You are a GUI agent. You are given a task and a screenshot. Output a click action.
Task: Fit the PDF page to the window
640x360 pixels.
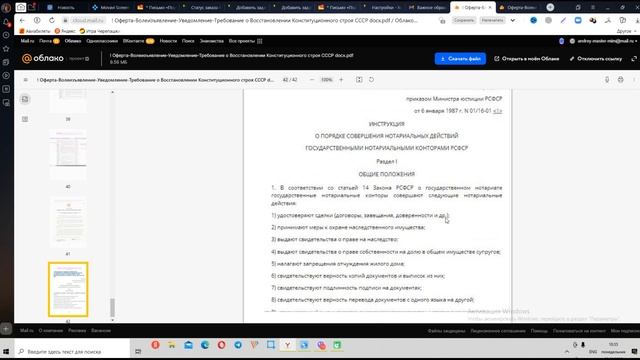[x=359, y=80]
